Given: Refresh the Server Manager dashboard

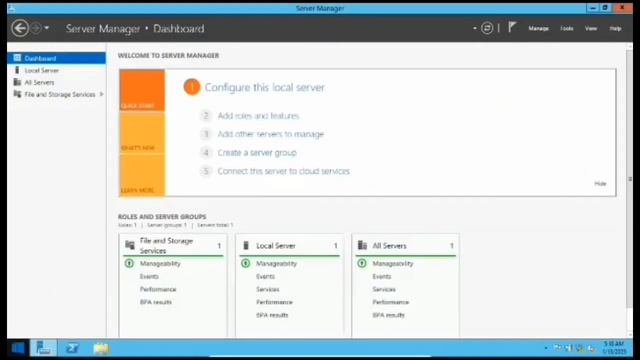Looking at the screenshot, I should click(x=487, y=28).
